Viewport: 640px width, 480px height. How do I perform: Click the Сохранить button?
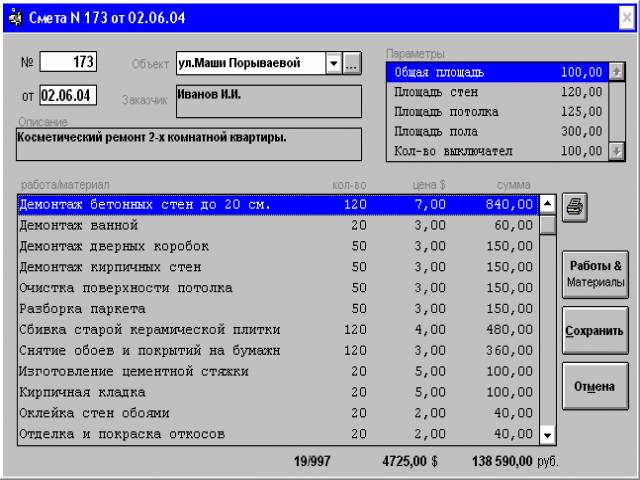(595, 331)
